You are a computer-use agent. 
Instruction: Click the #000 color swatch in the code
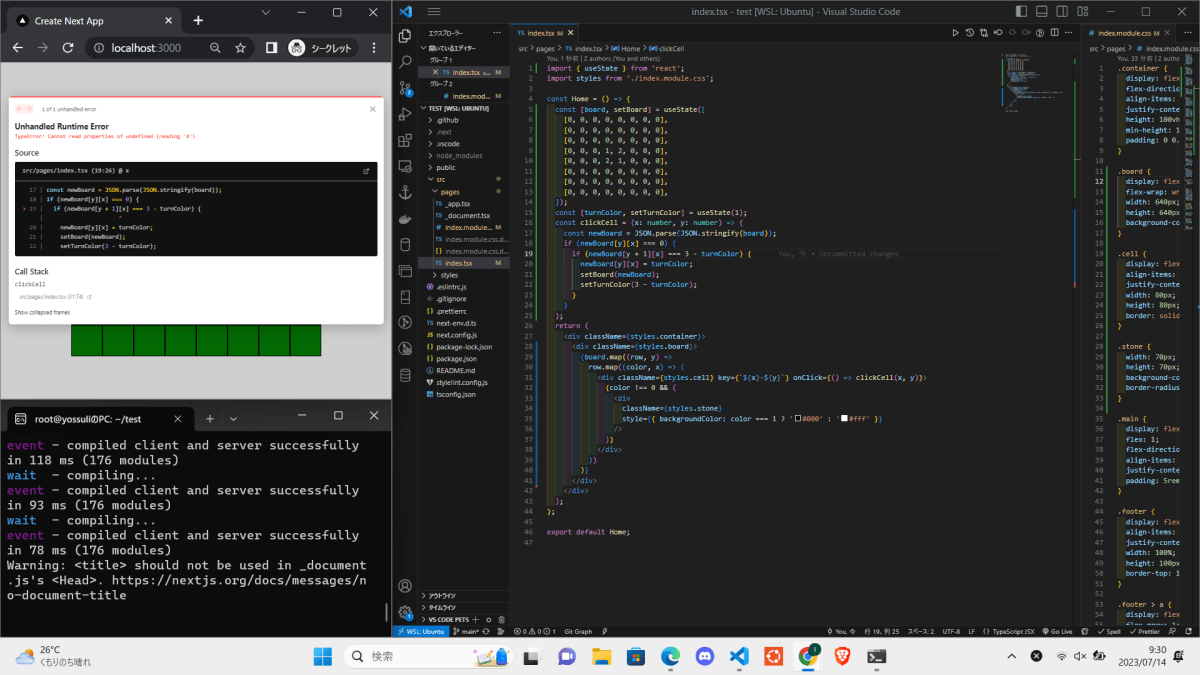pos(797,418)
